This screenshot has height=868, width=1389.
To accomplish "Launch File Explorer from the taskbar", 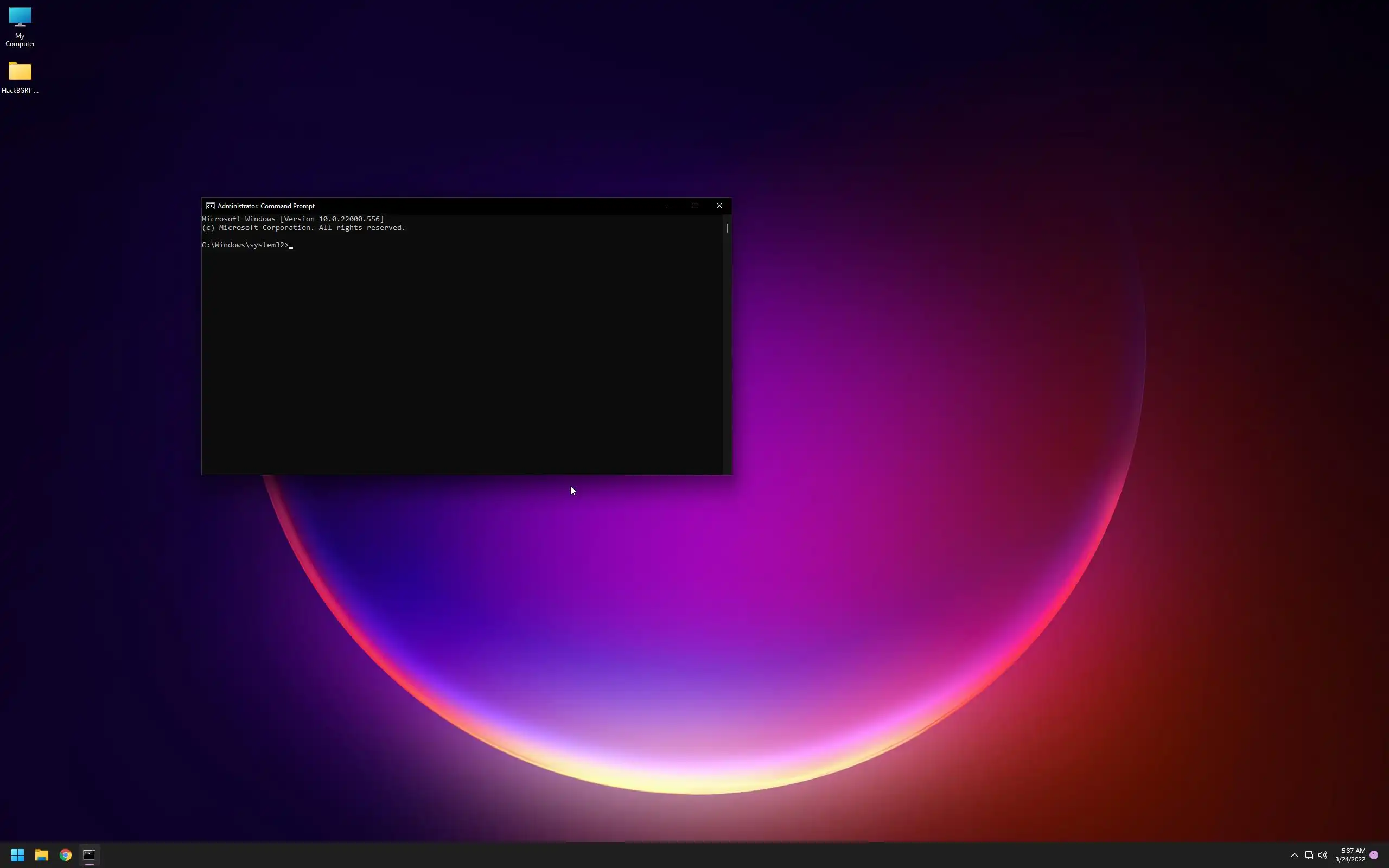I will click(41, 855).
